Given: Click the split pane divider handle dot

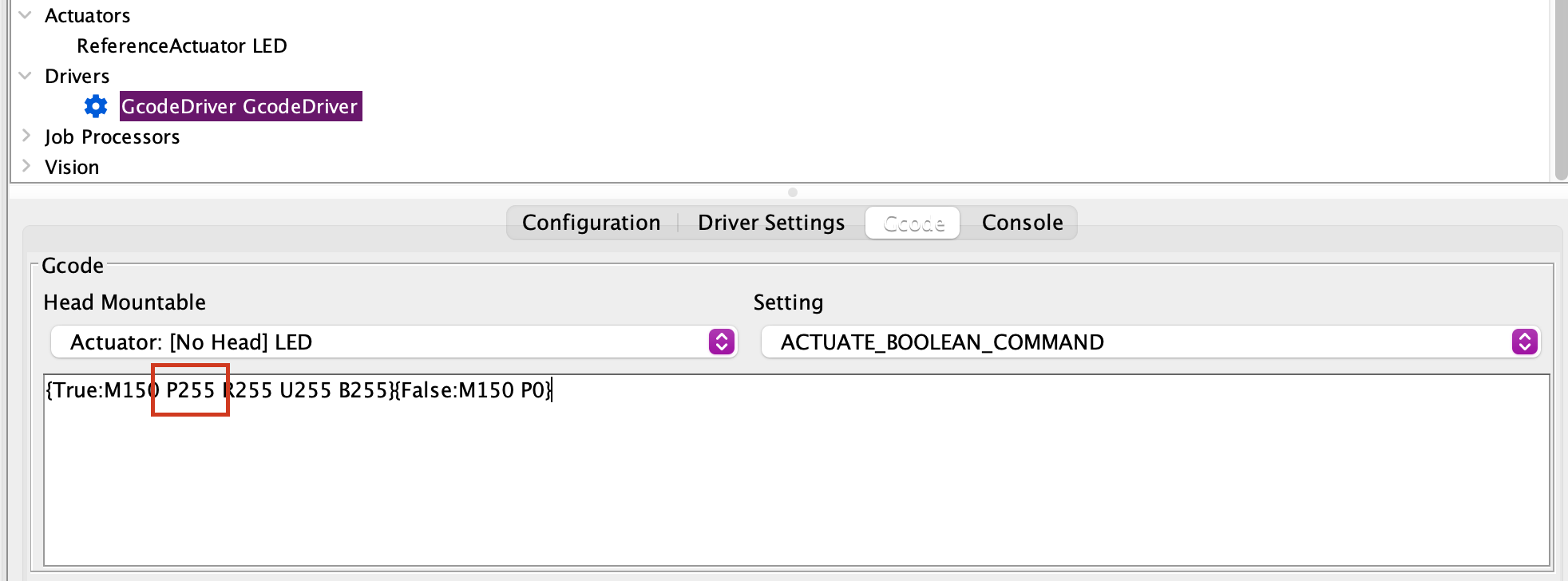Looking at the screenshot, I should [x=792, y=192].
